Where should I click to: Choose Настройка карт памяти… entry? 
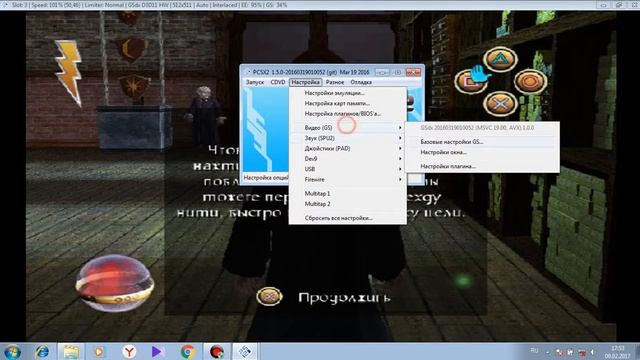pos(347,103)
